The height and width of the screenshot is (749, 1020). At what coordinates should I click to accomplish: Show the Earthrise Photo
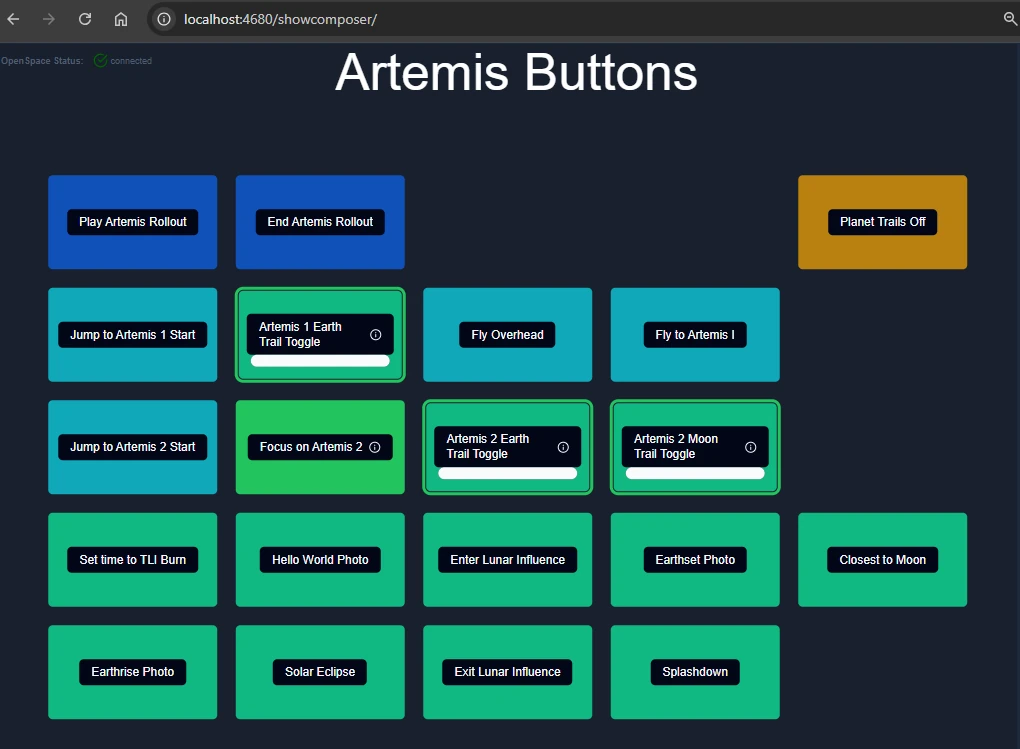(132, 671)
